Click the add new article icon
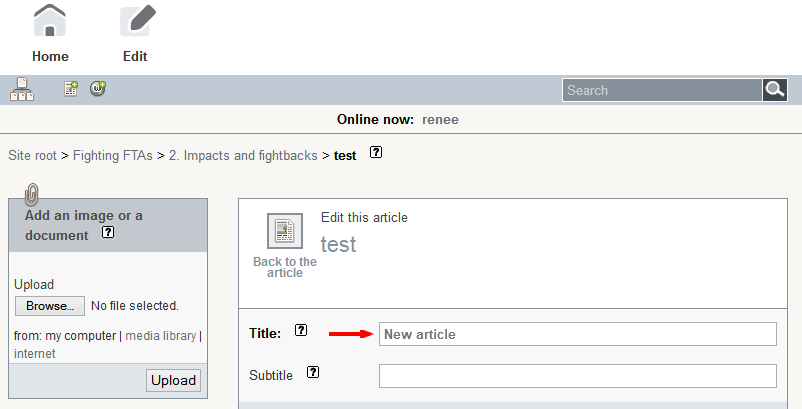Screen dimensions: 802x409 [71, 89]
